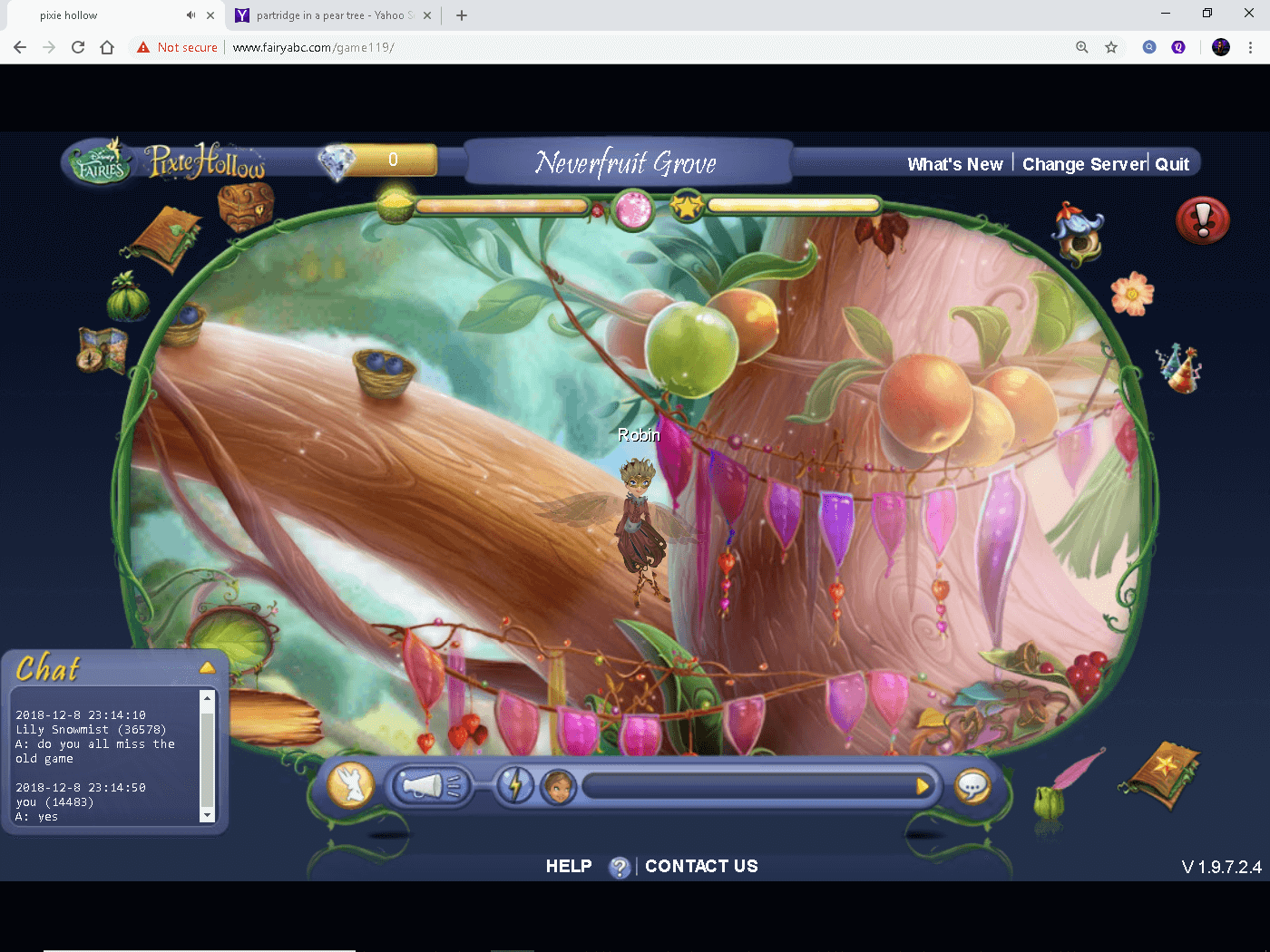
Task: Click the white rabbit emote button
Action: (350, 784)
